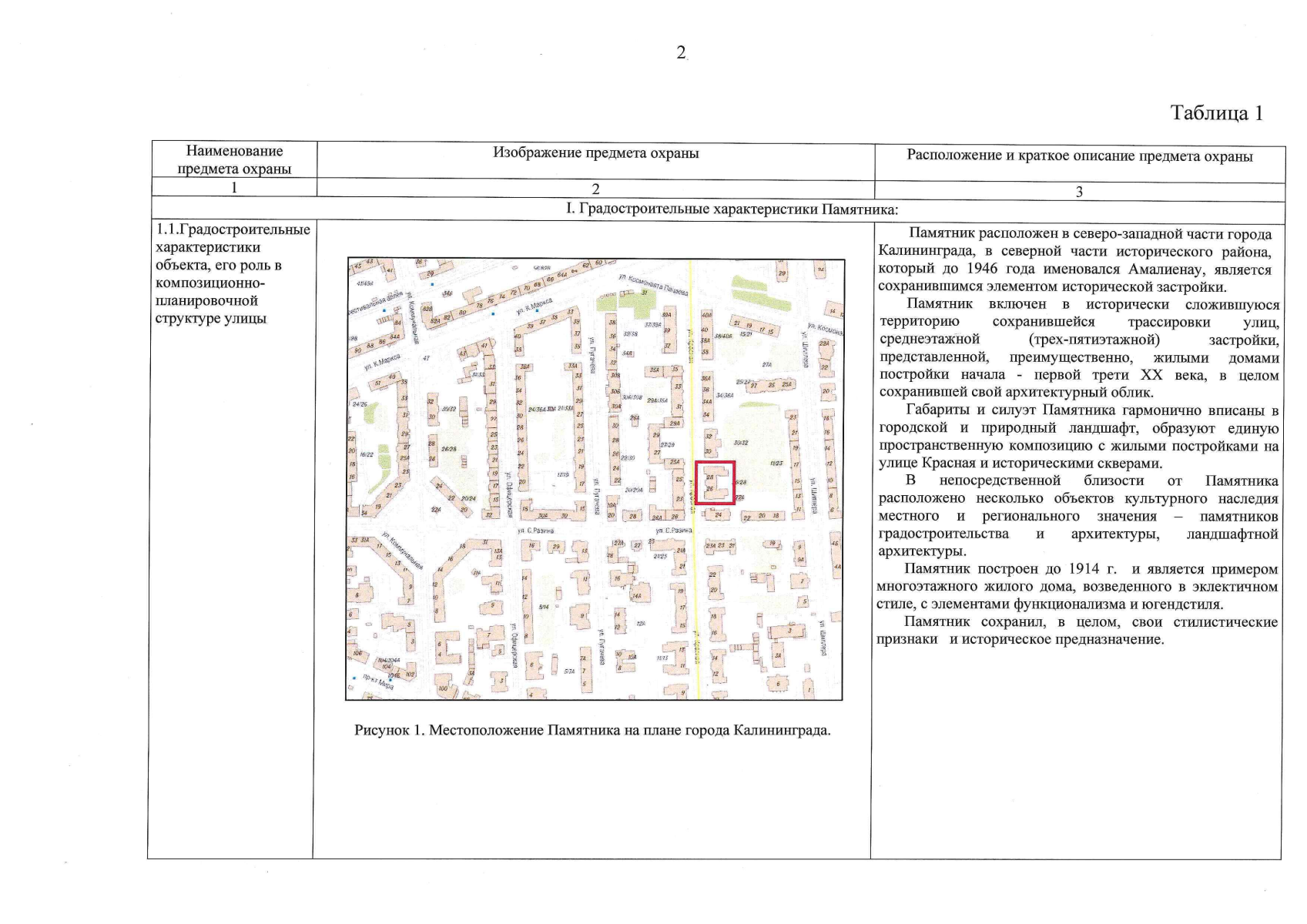This screenshot has width=1307, height=924.
Task: Click the "Изображение предмета охраны" column header
Action: tap(595, 152)
